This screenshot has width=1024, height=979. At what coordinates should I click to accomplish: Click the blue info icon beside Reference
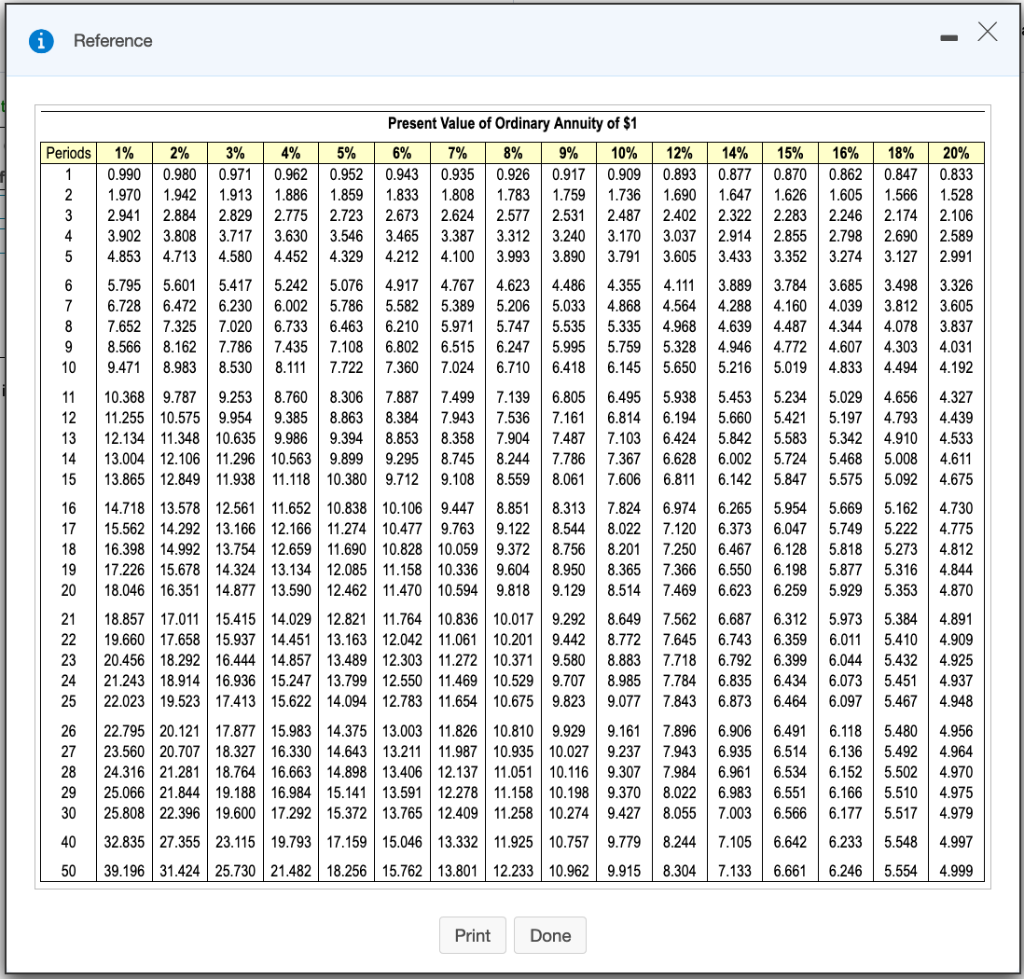click(41, 41)
